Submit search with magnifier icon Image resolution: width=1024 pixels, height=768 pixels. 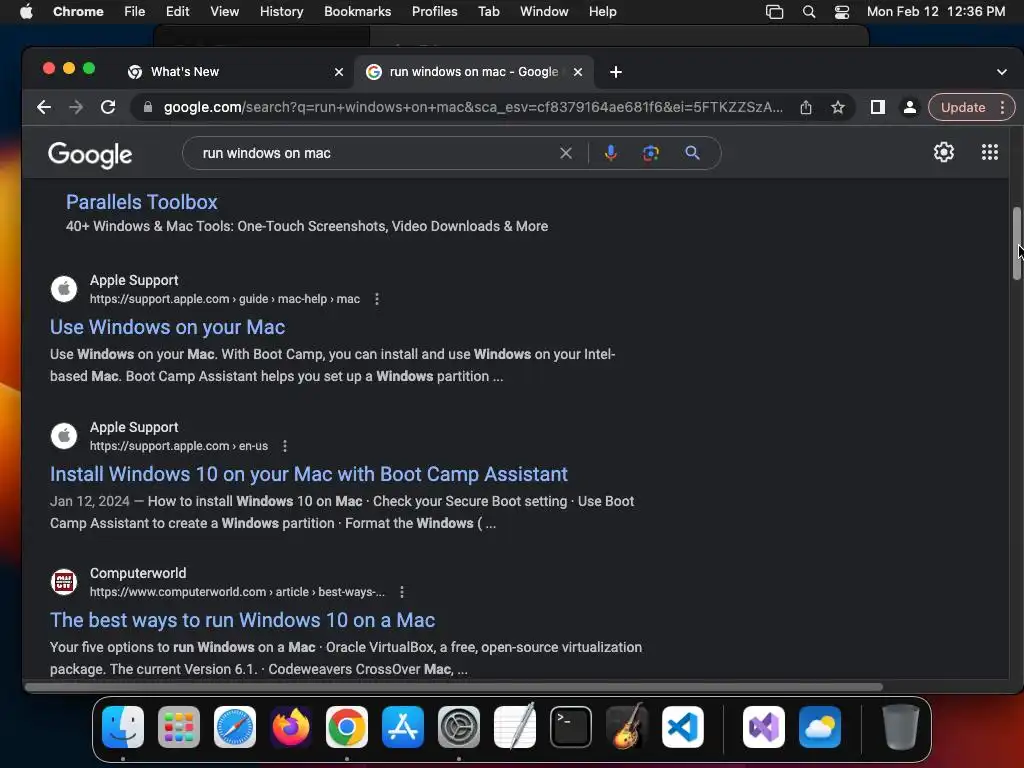pos(692,153)
